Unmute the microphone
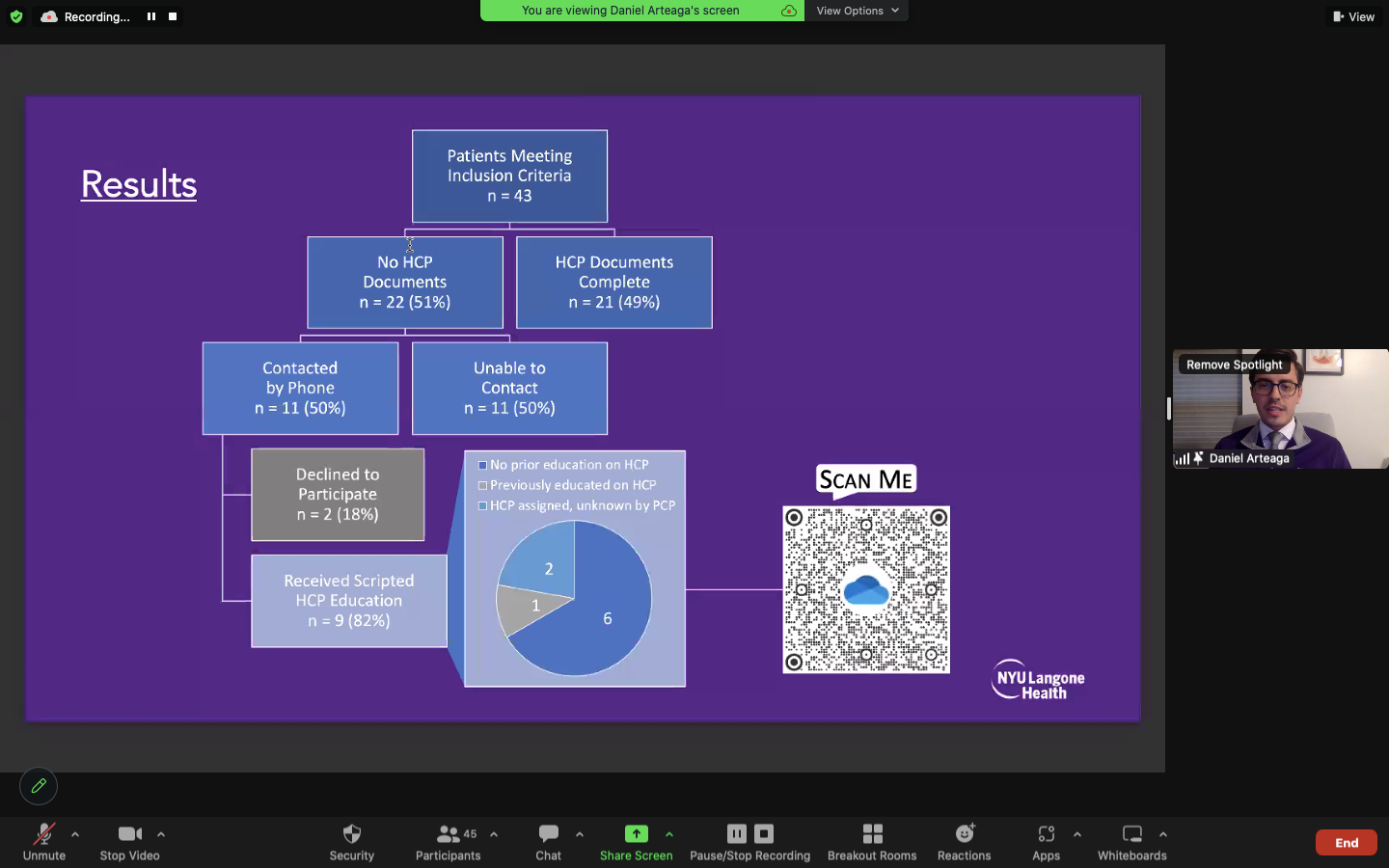The image size is (1389, 868). coord(44,842)
